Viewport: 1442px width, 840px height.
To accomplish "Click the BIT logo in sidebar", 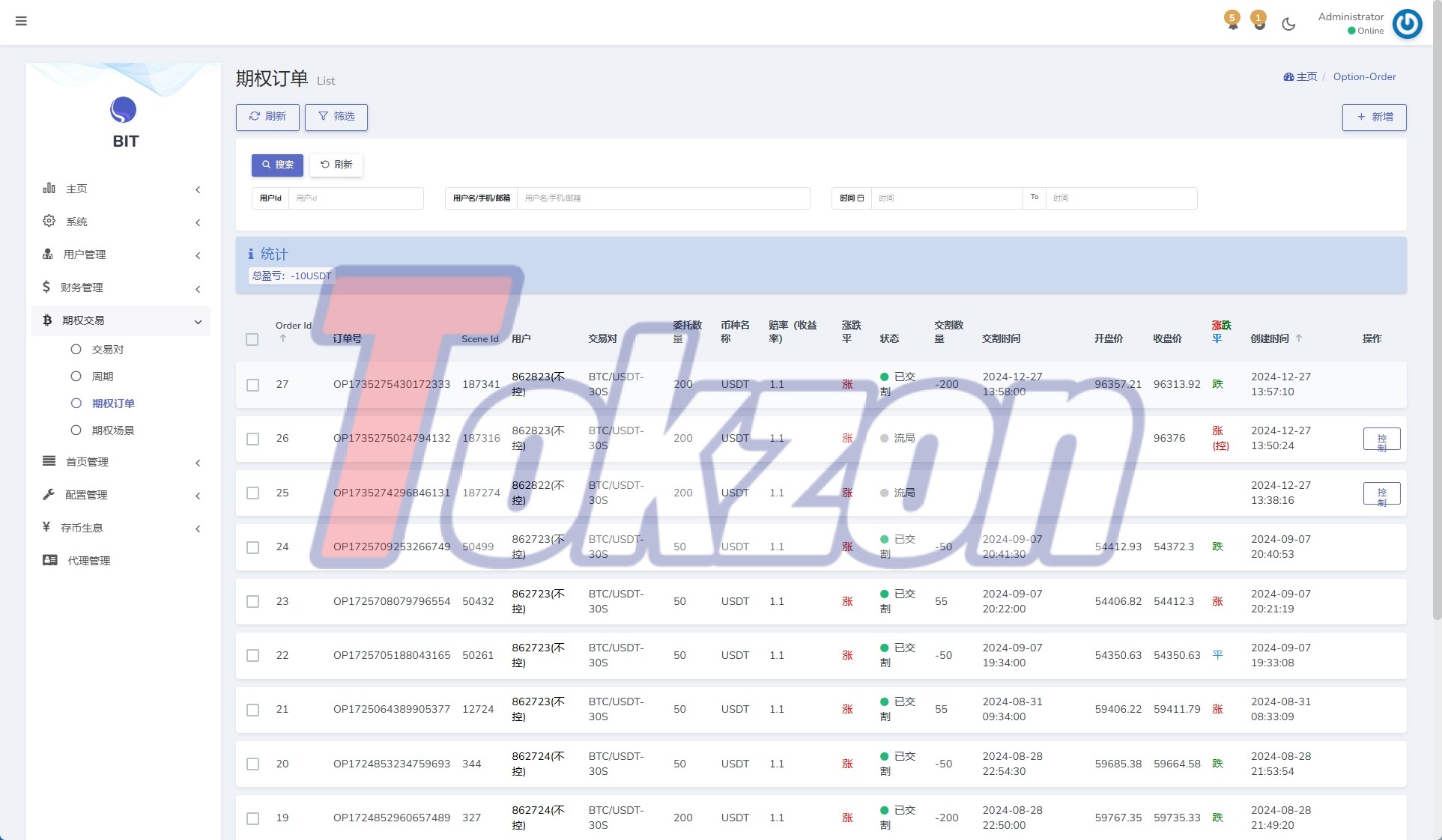I will [x=124, y=111].
